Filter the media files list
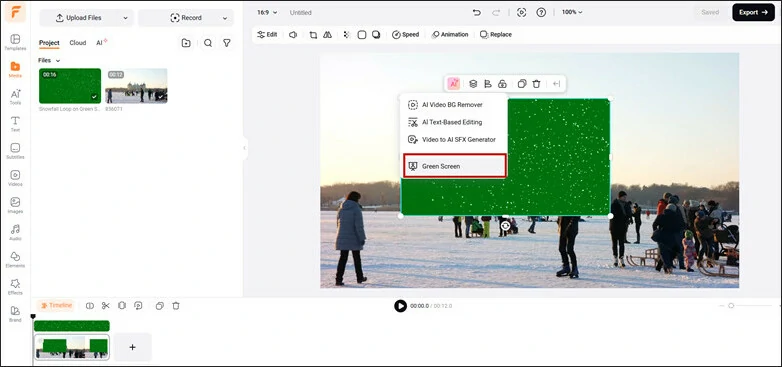Image resolution: width=782 pixels, height=367 pixels. coord(227,43)
